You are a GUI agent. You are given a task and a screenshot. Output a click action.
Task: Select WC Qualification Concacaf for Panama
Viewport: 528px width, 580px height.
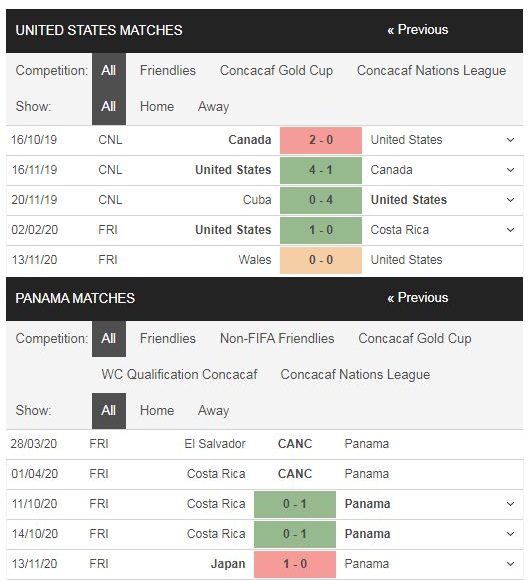coord(179,374)
